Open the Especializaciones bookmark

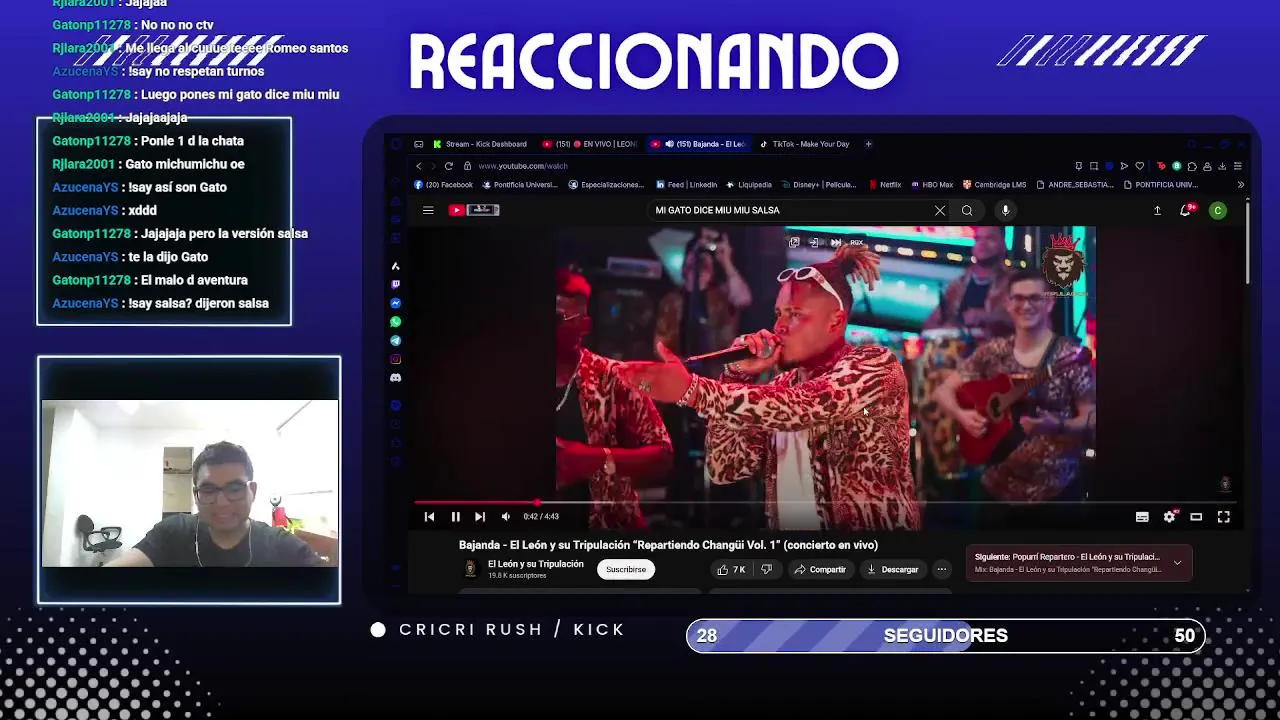[606, 185]
